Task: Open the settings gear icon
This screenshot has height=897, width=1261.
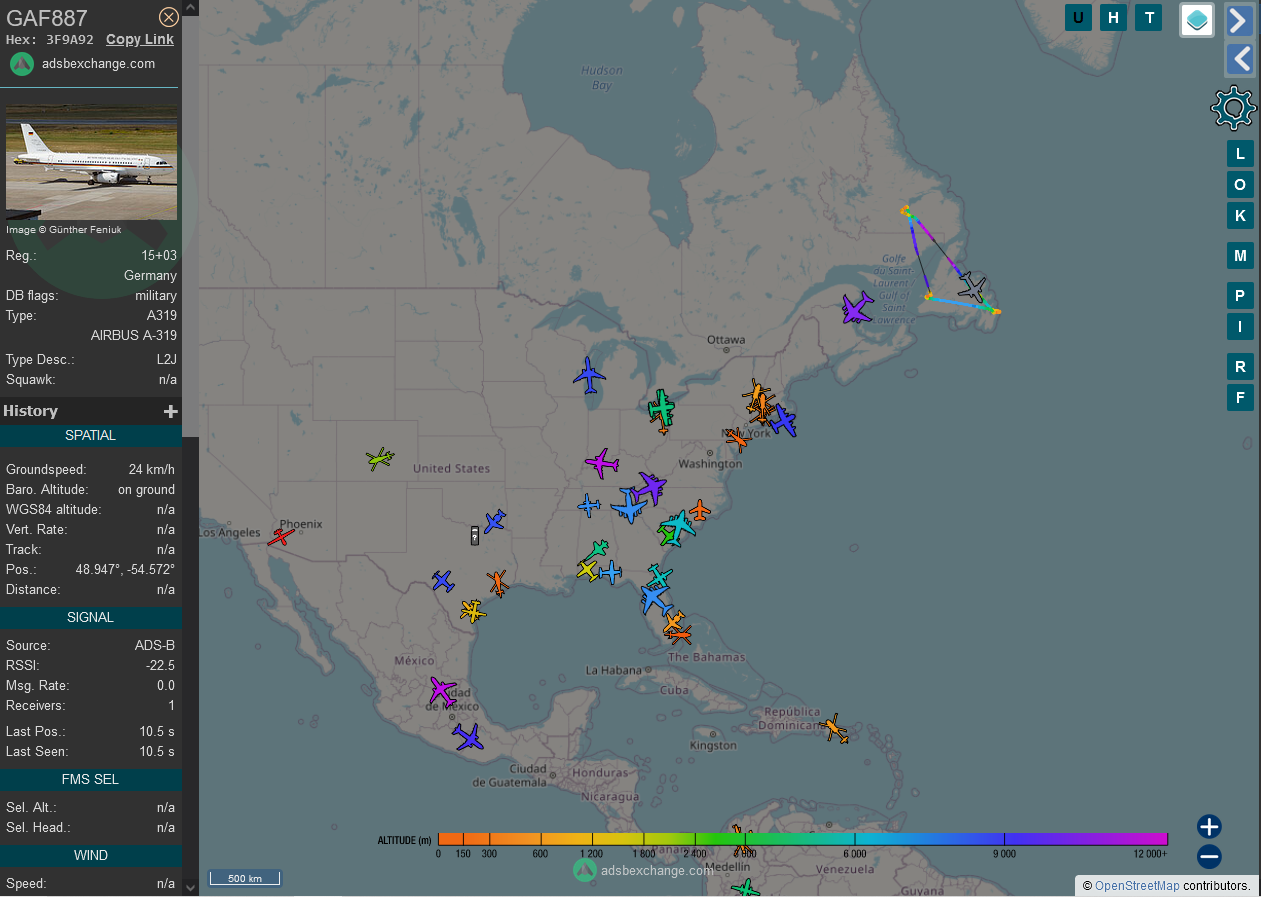Action: click(x=1234, y=107)
